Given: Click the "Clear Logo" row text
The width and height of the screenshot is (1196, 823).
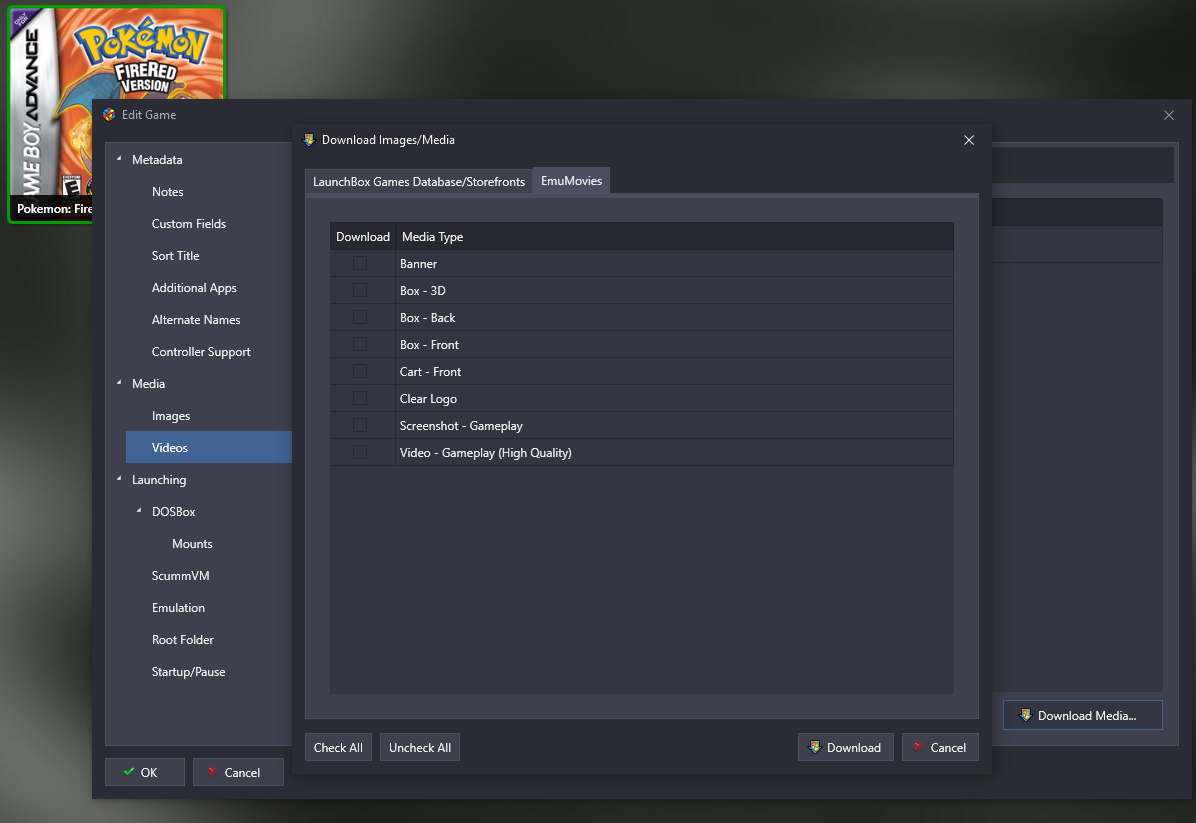Looking at the screenshot, I should pyautogui.click(x=428, y=399).
